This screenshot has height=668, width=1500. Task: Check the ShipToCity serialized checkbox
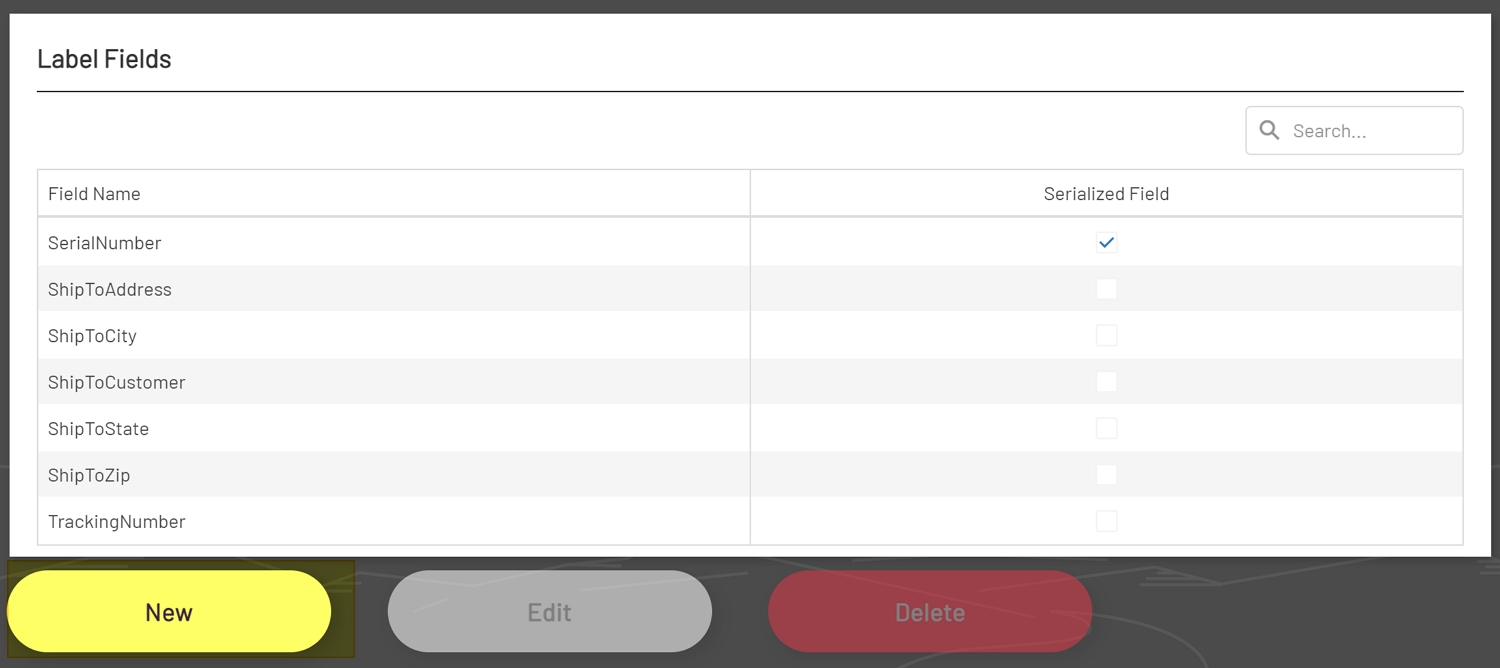click(x=1106, y=335)
